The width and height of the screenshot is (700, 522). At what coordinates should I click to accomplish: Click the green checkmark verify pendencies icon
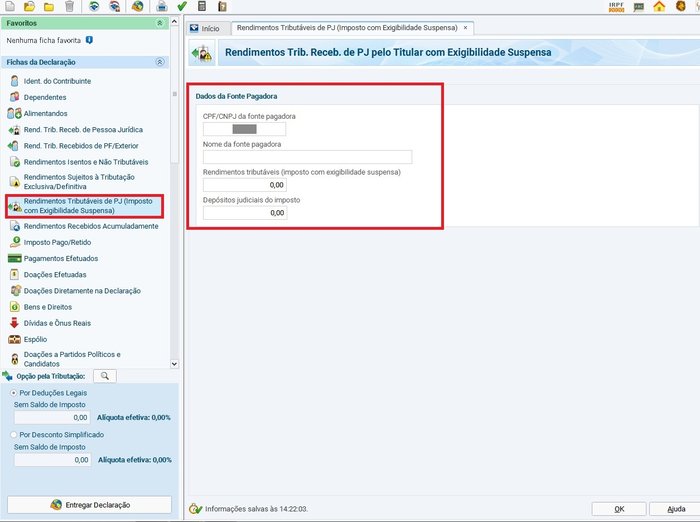(181, 6)
